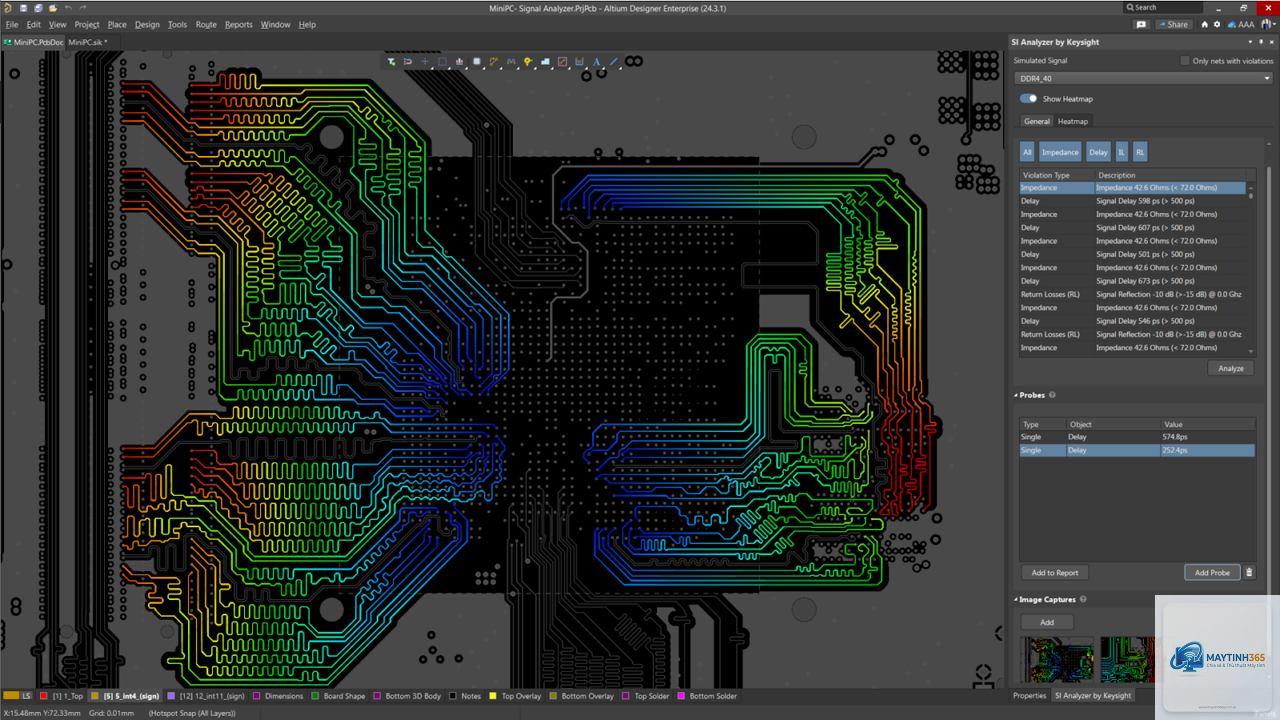This screenshot has width=1280, height=720.
Task: Select the Place String text tool
Action: (596, 61)
